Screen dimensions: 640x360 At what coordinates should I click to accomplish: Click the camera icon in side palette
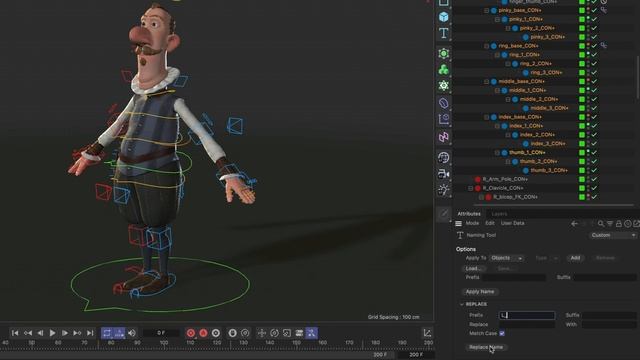click(x=444, y=174)
